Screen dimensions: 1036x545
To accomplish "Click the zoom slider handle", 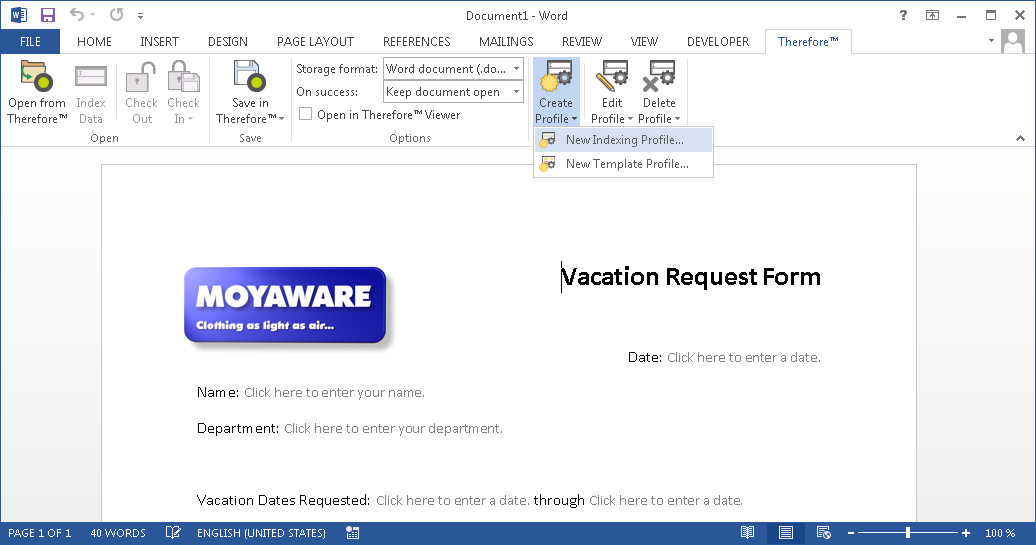I will point(908,533).
